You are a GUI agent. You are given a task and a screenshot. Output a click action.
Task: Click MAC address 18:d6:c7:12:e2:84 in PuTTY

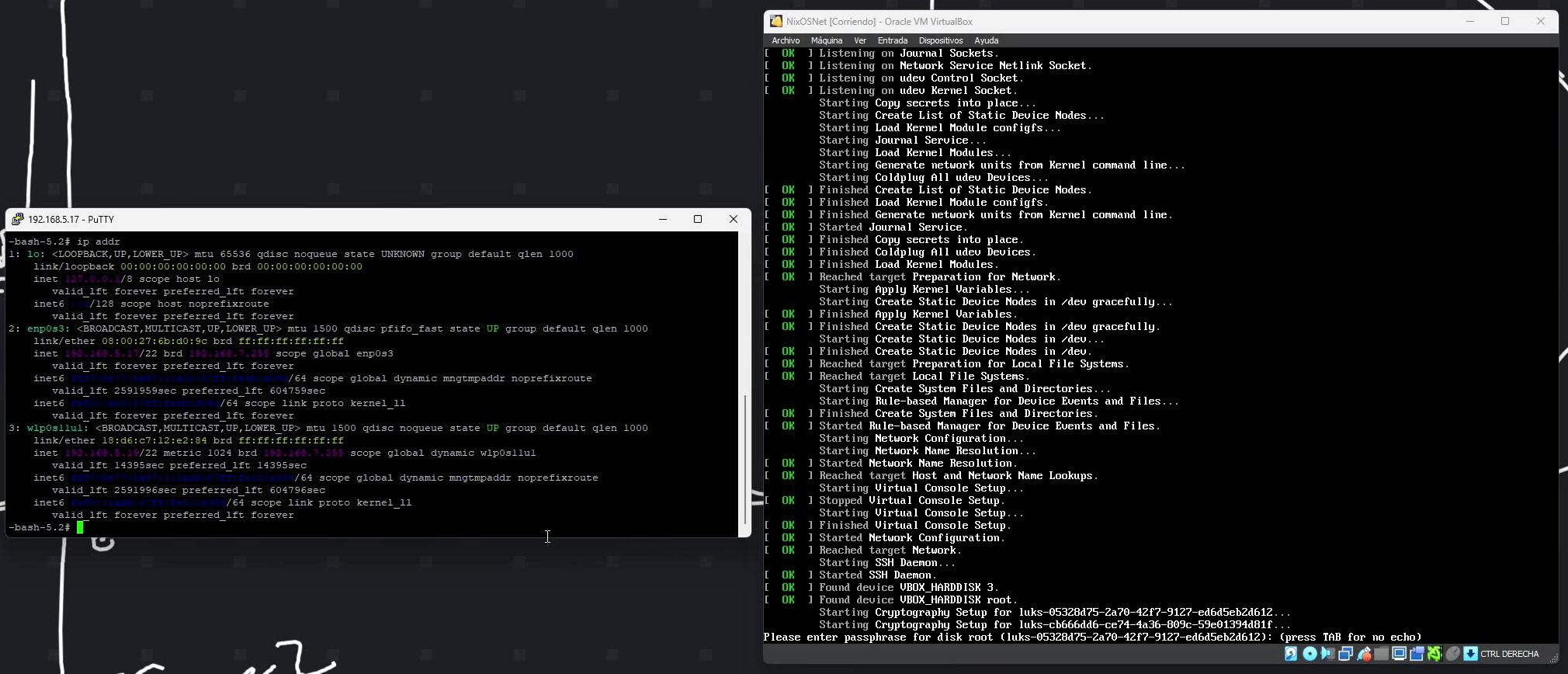click(154, 440)
